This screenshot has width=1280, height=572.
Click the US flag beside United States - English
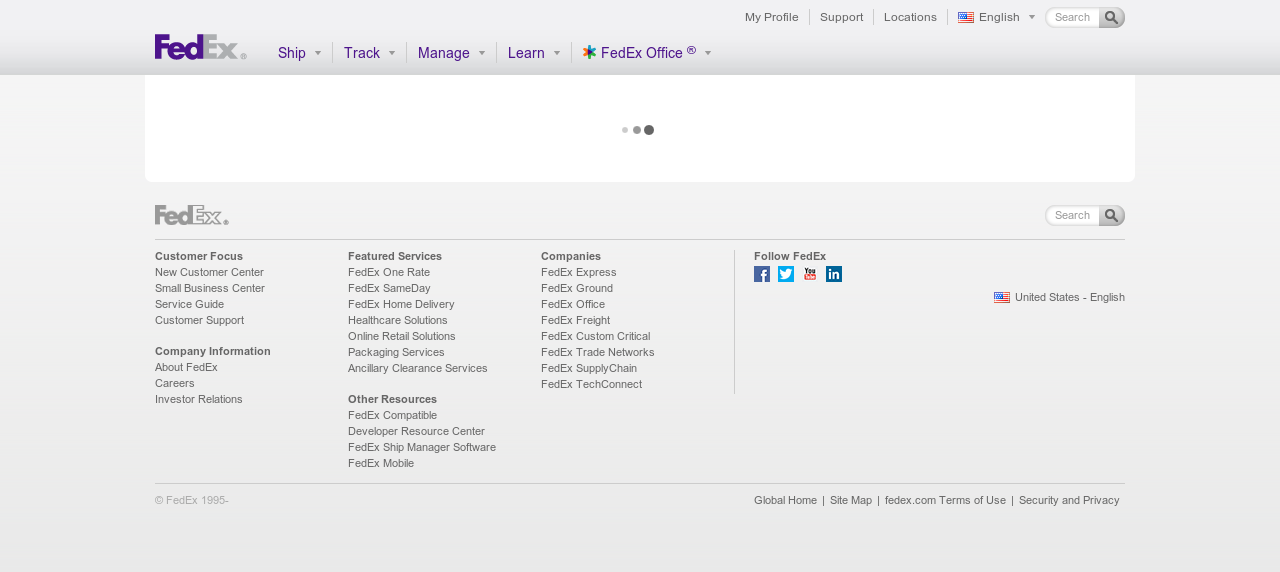[1002, 297]
